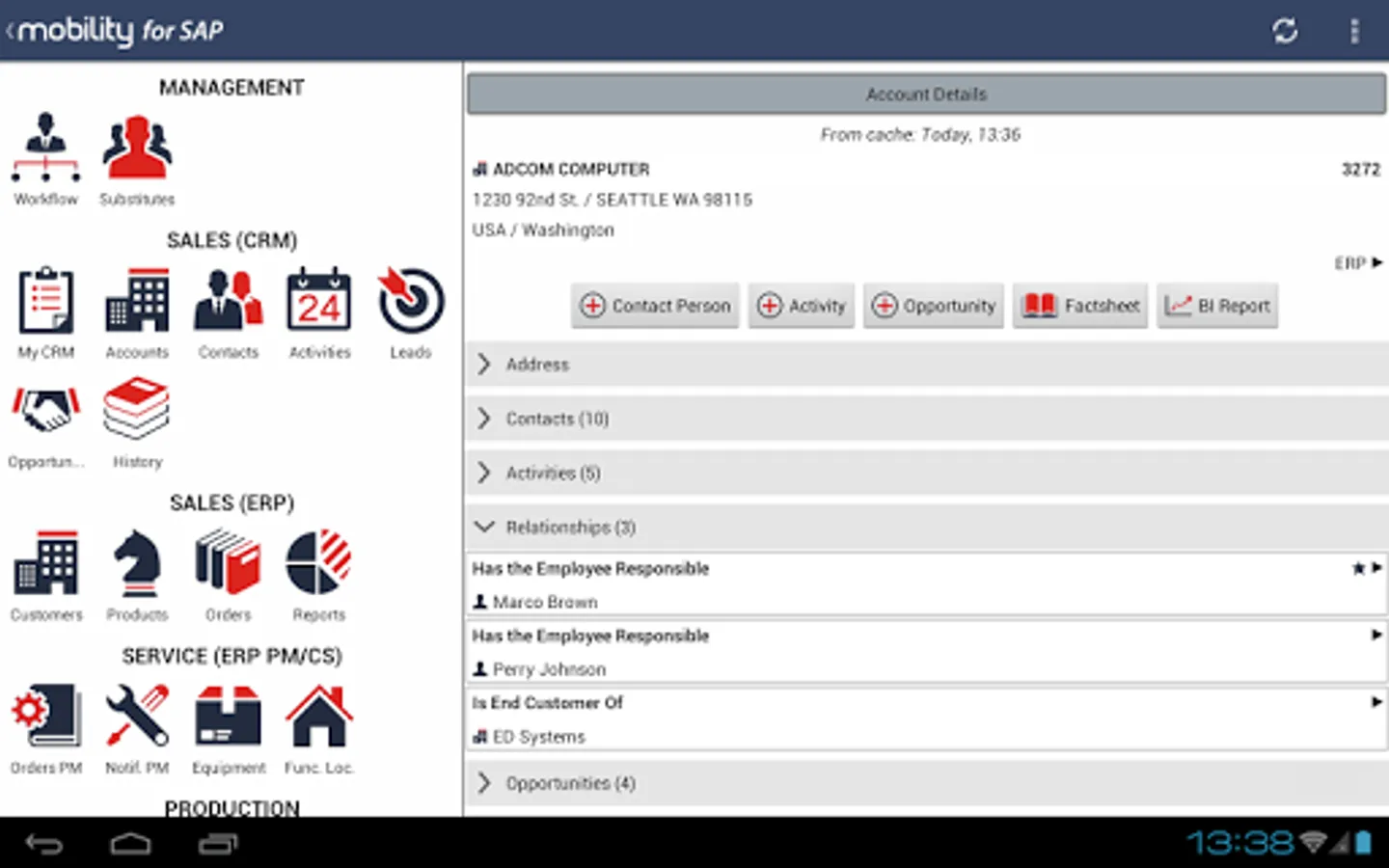Screen dimensions: 1389x868
Task: Tap the ERP arrow link
Action: [x=1358, y=263]
